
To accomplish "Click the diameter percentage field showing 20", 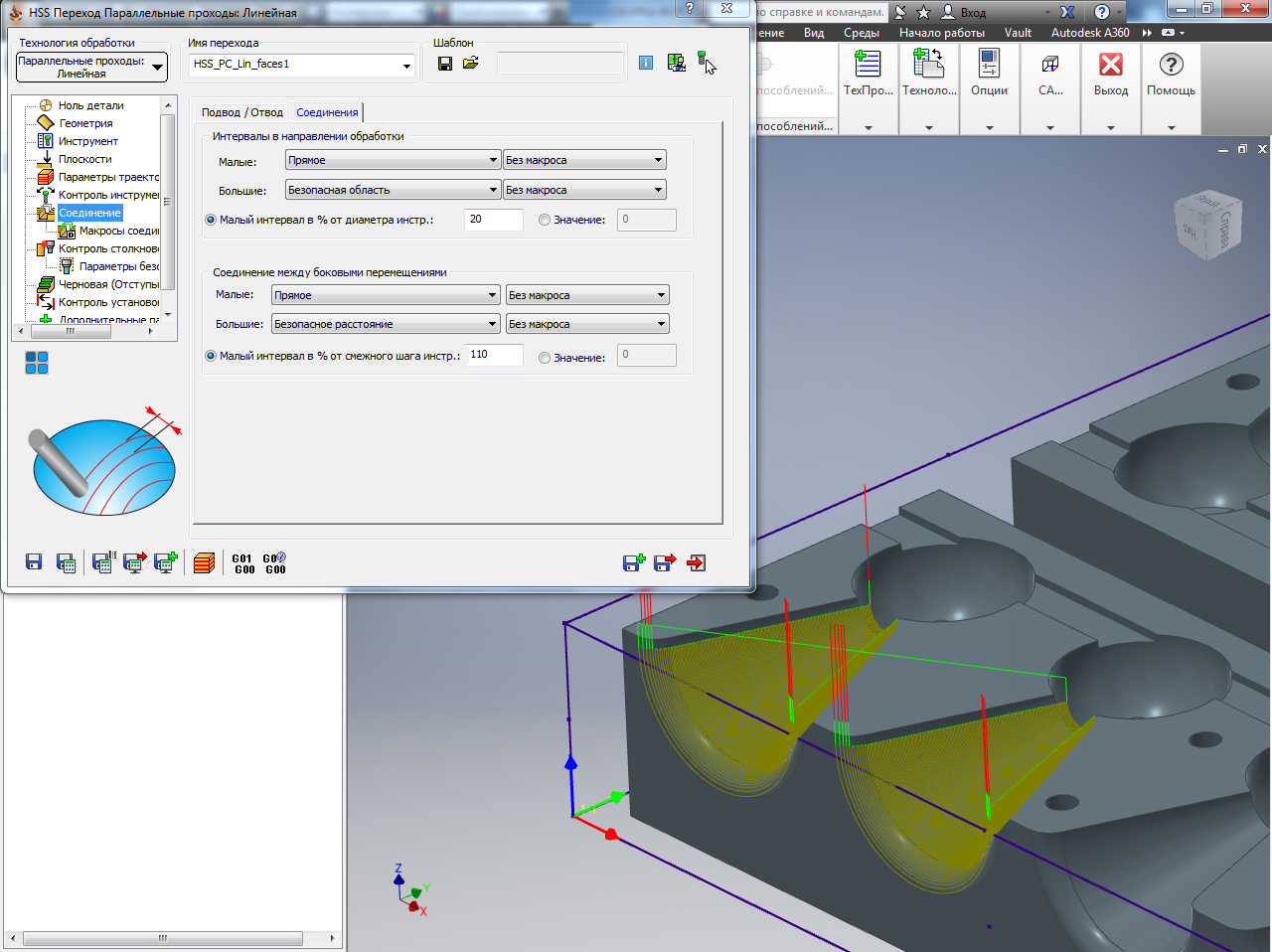I will [x=494, y=220].
